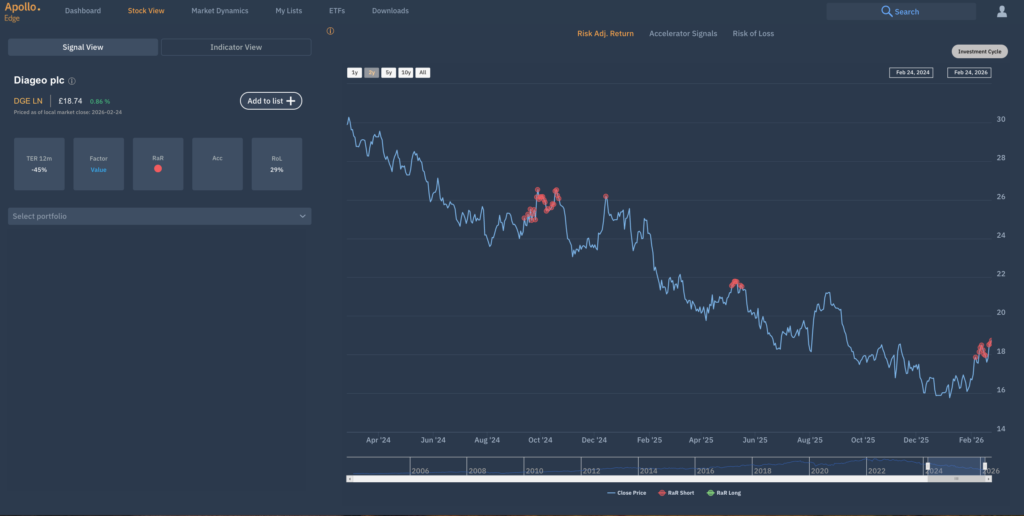Open the start date Feb 24, 2024 picker
1024x516 pixels.
910,73
